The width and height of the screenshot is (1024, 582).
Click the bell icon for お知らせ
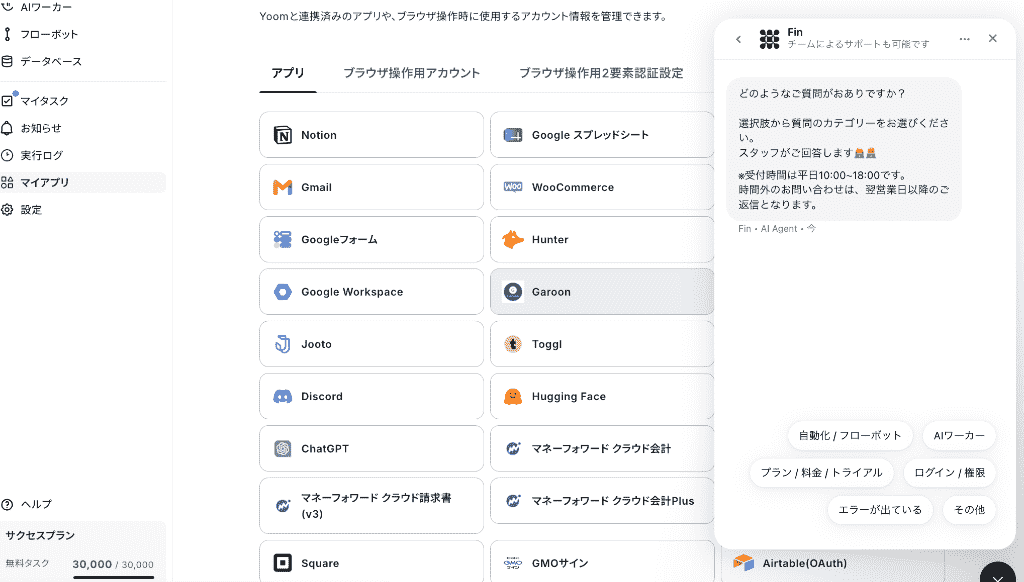(7, 128)
